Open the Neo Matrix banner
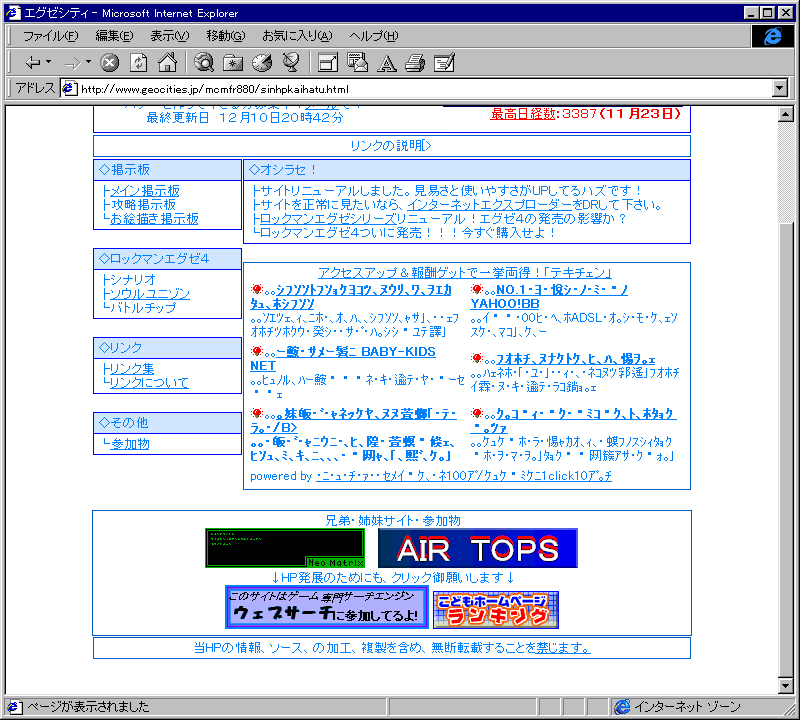 pos(285,548)
